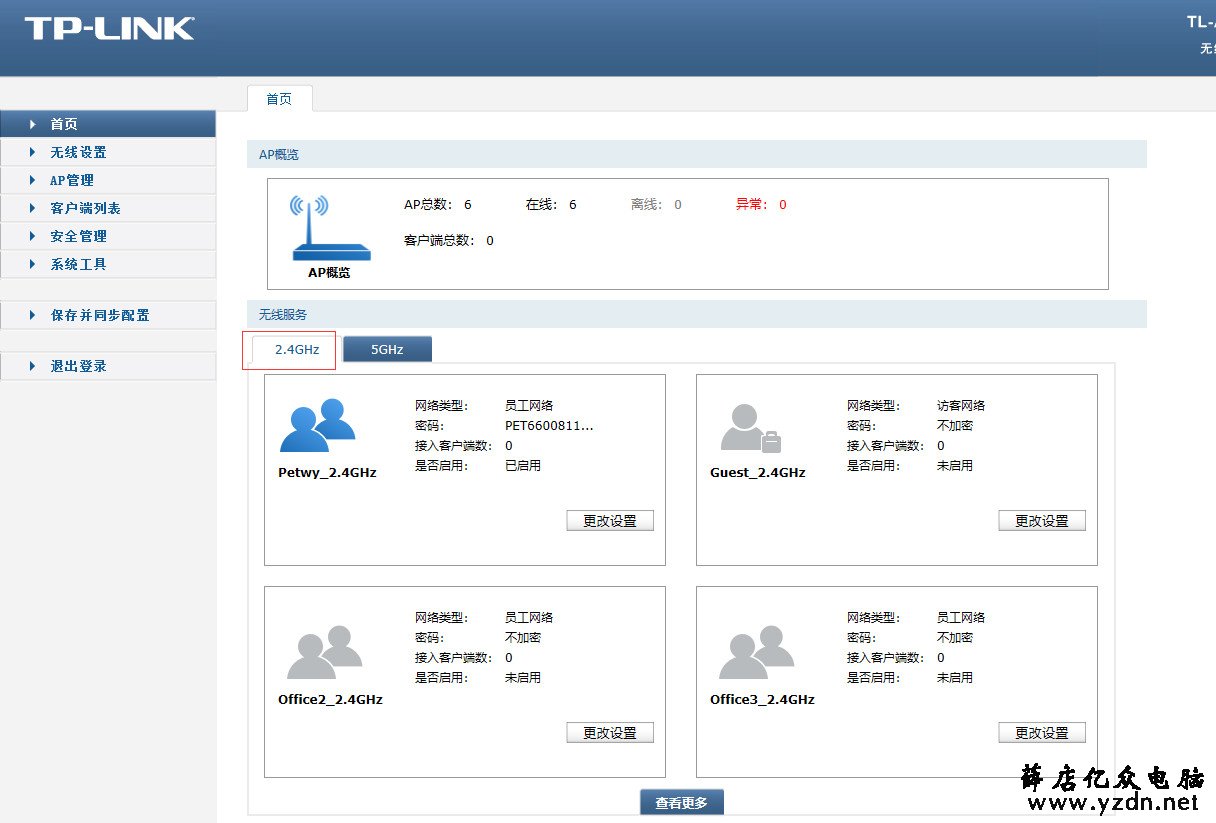Open the 无线设置 menu item
The width and height of the screenshot is (1216, 823).
point(107,152)
